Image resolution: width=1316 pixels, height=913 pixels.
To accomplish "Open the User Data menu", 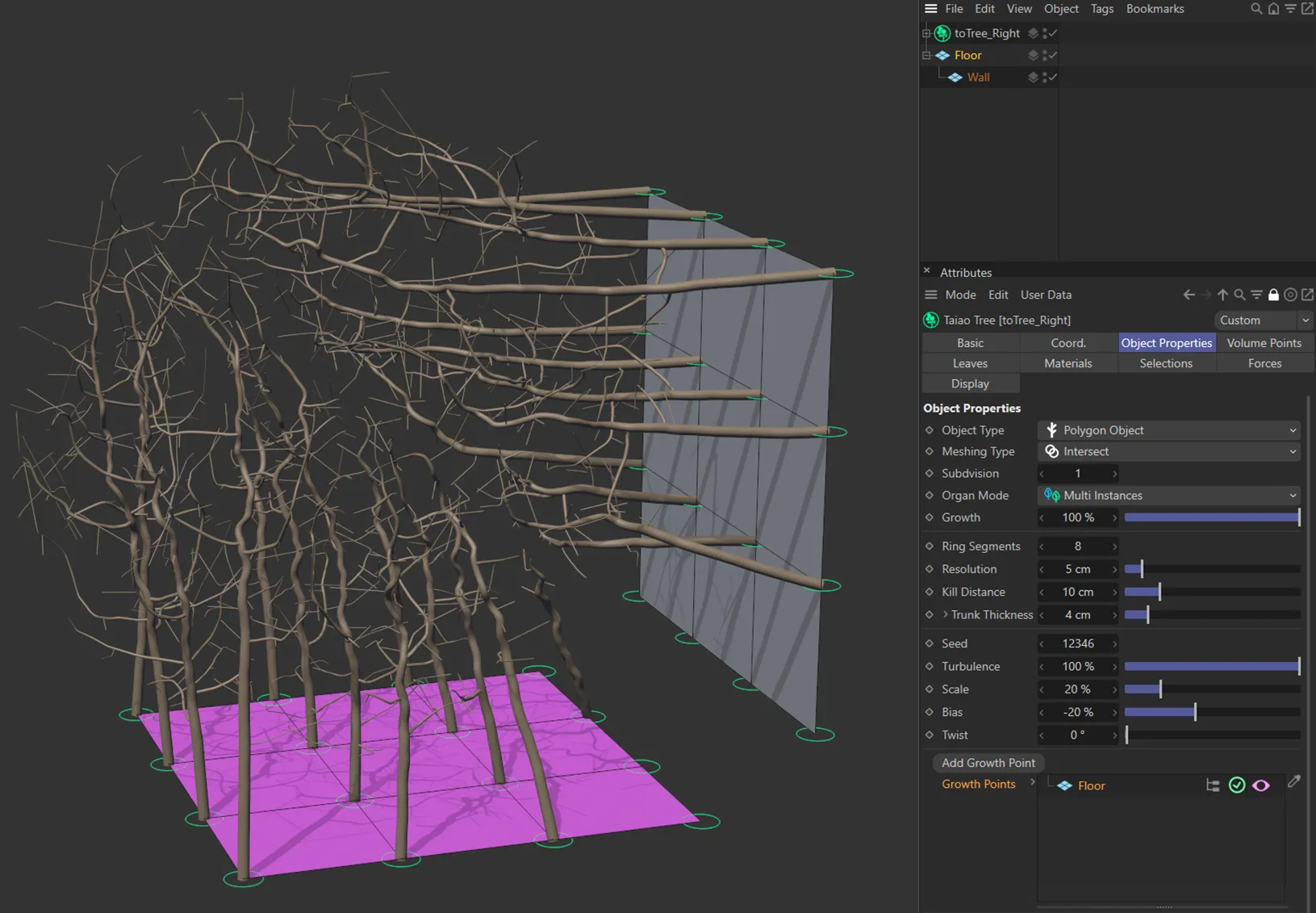I will tap(1046, 295).
